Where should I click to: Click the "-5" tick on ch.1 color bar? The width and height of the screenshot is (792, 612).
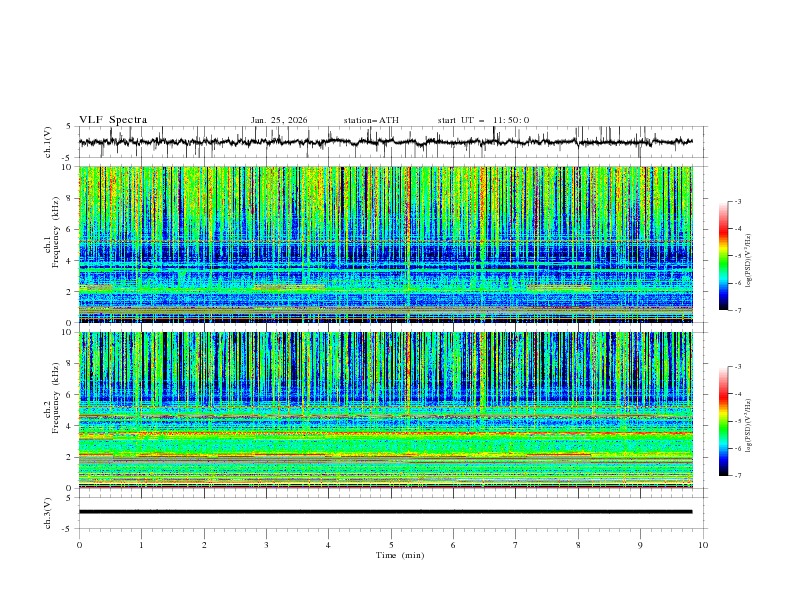point(737,256)
